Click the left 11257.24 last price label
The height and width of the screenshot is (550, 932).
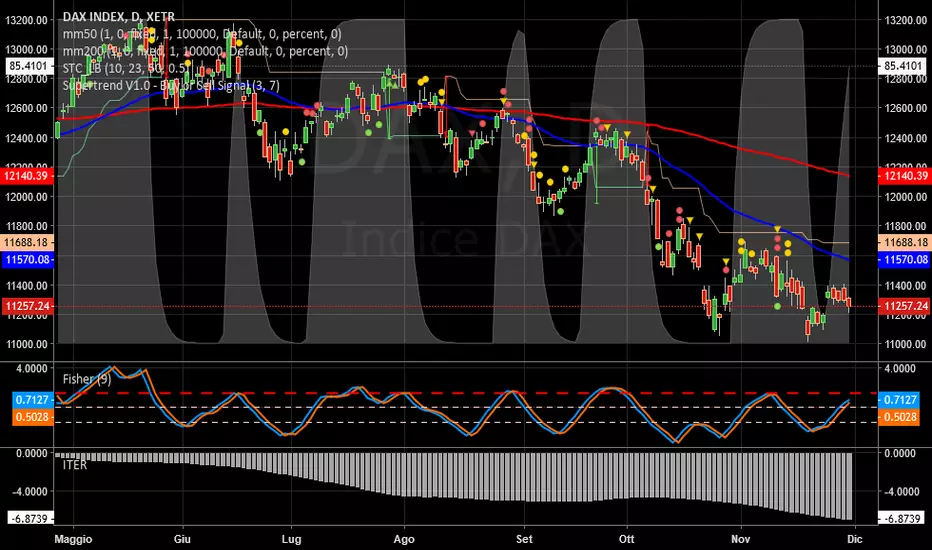coord(27,306)
